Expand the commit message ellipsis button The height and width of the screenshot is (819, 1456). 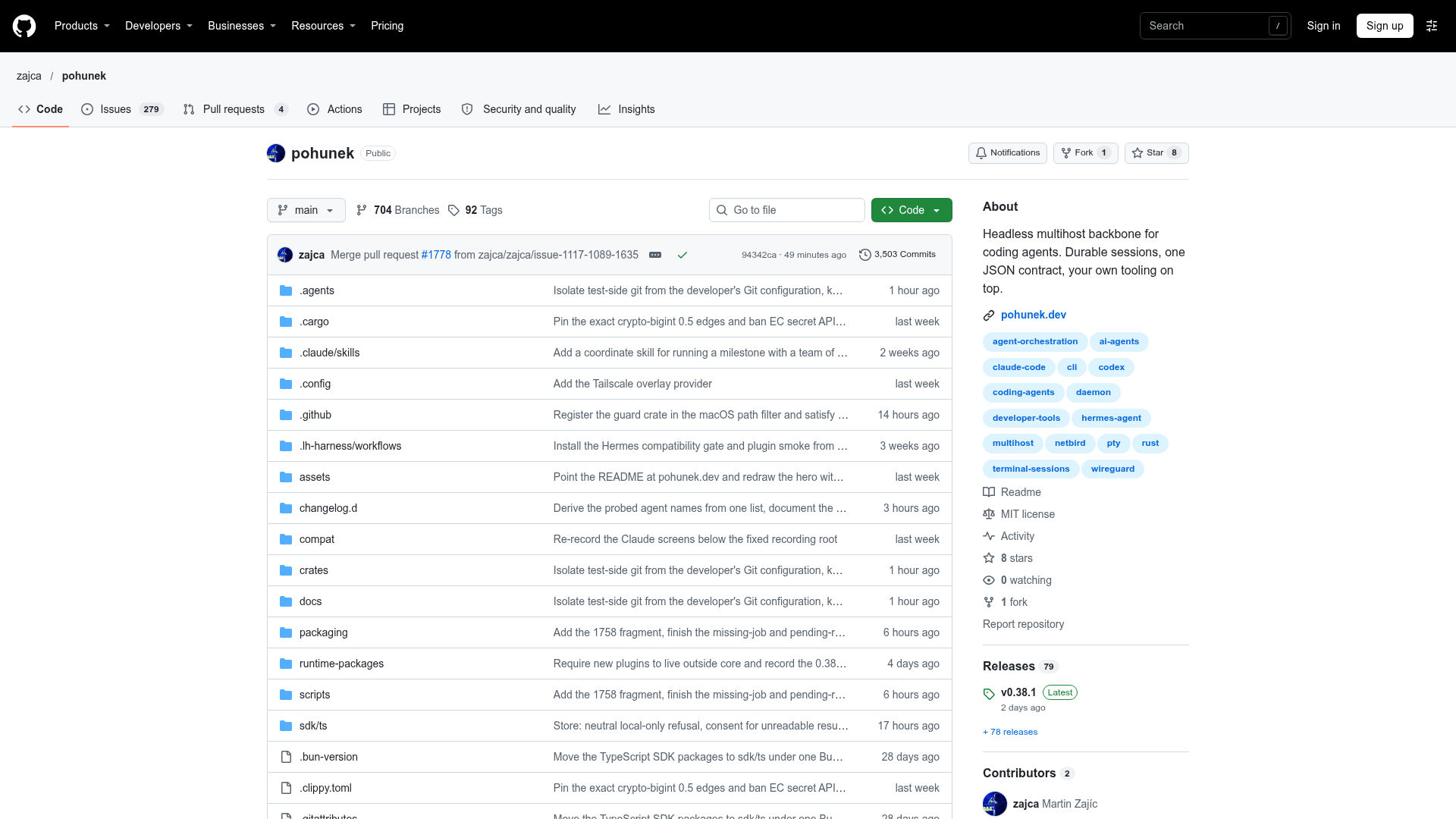click(x=655, y=255)
